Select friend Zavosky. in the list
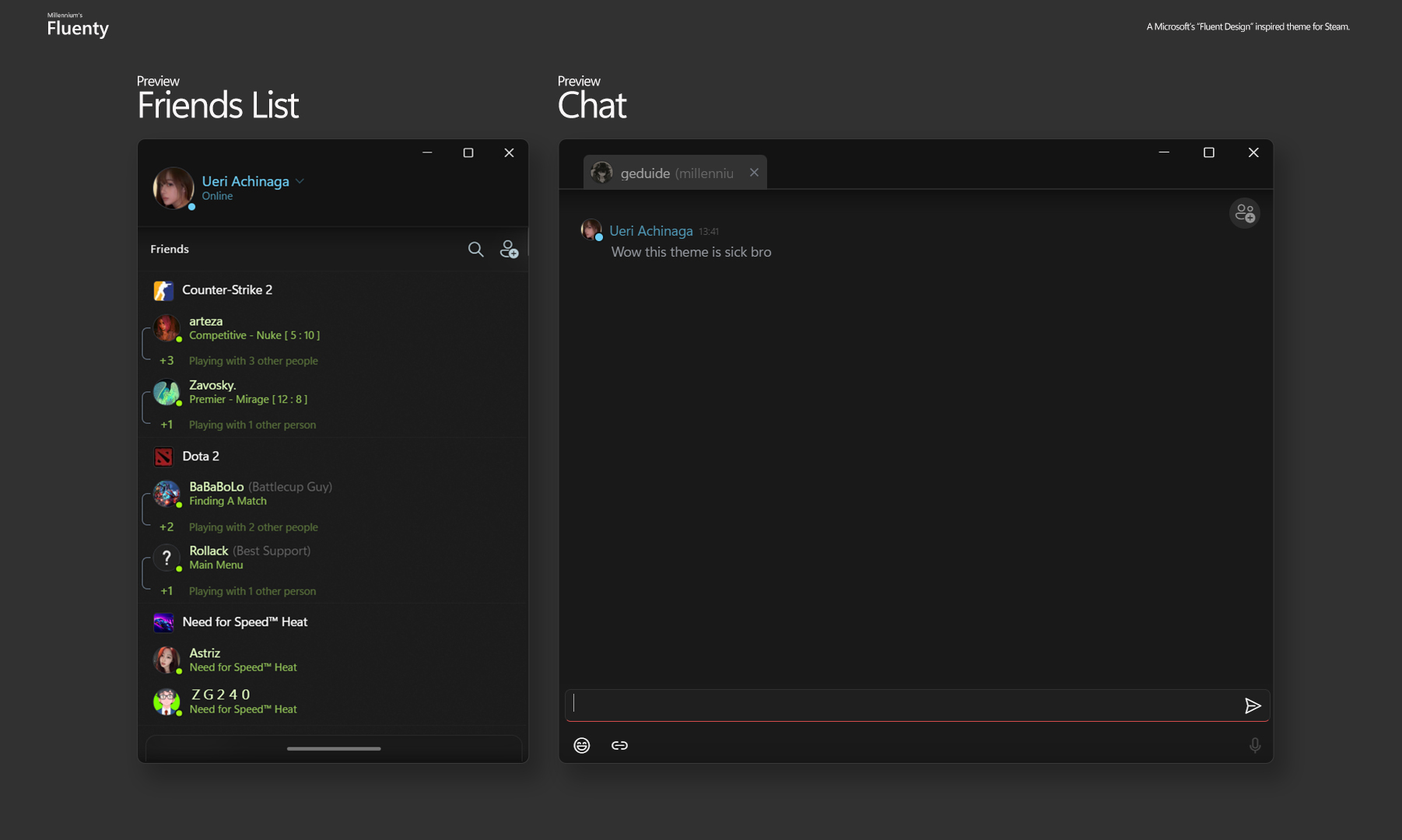This screenshot has height=840, width=1402. (x=333, y=392)
